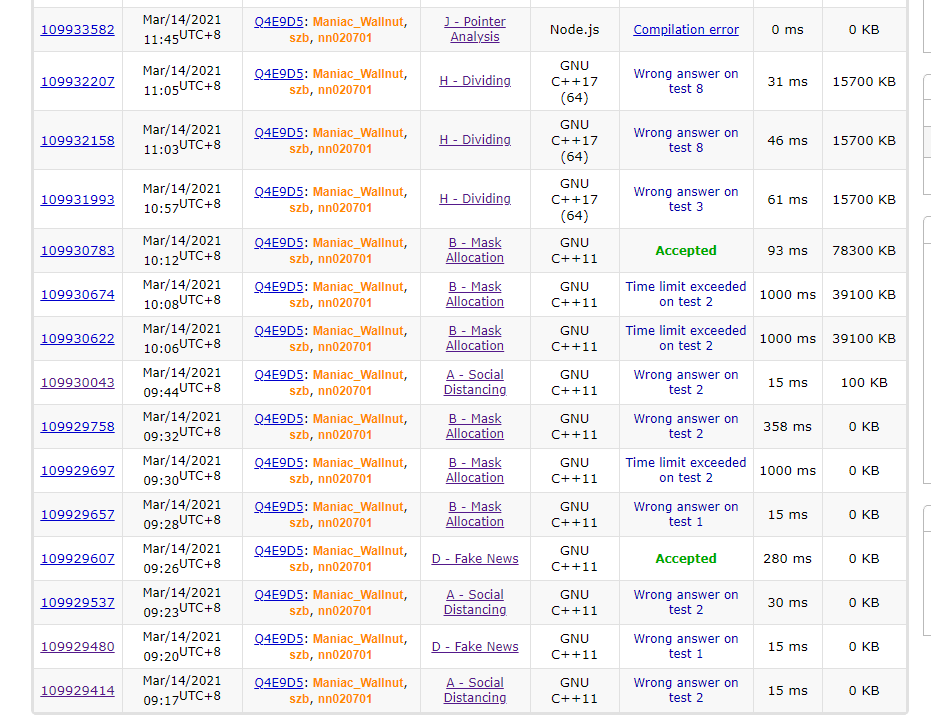Screen dimensions: 931x725
Task: Open submission 109929537
Action: [x=77, y=602]
